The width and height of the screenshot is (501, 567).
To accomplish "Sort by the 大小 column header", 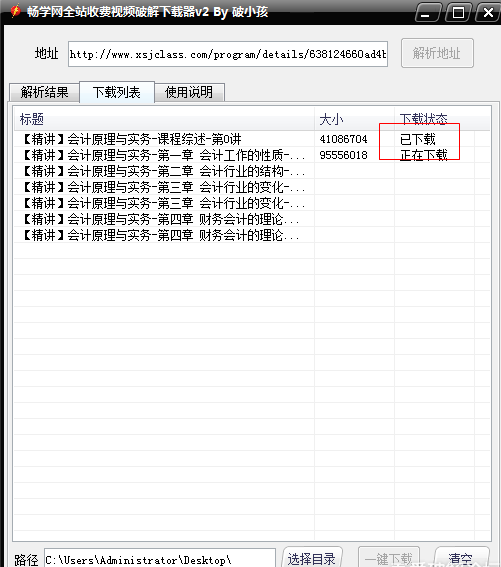I will [x=354, y=119].
